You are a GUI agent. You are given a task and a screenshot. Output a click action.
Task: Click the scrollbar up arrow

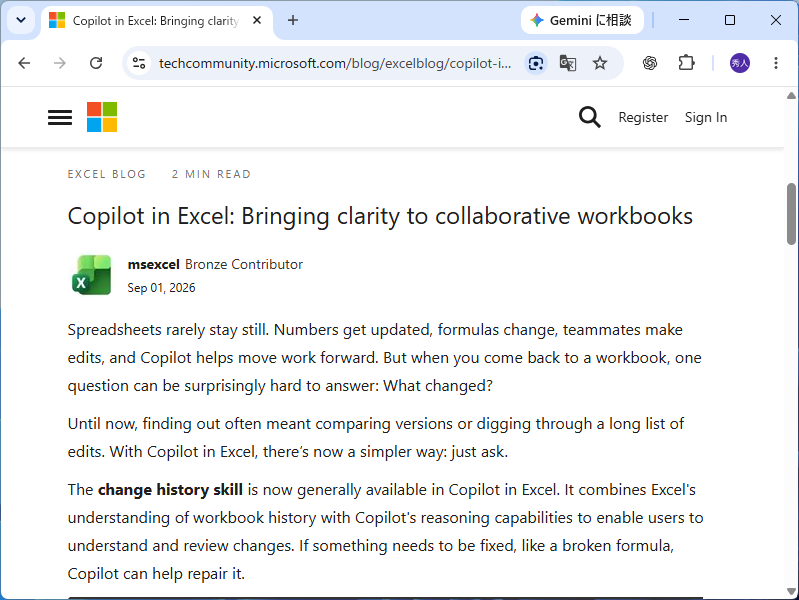791,95
